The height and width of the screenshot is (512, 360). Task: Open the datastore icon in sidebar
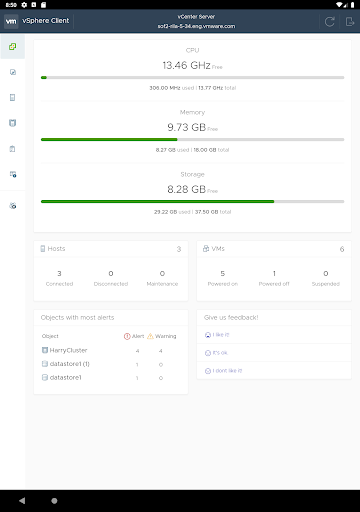click(13, 123)
